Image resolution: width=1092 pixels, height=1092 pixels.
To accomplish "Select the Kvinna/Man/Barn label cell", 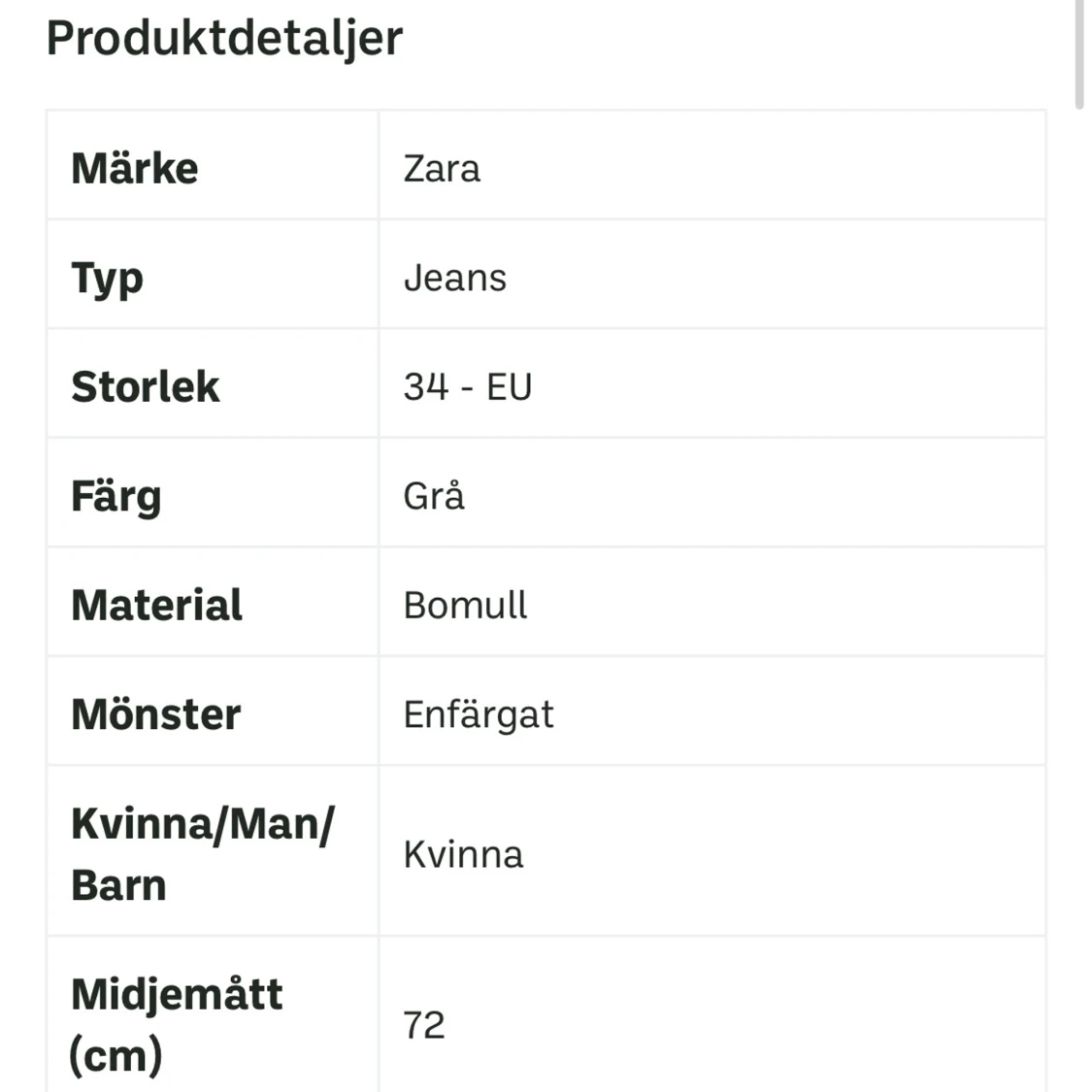I will click(x=213, y=851).
